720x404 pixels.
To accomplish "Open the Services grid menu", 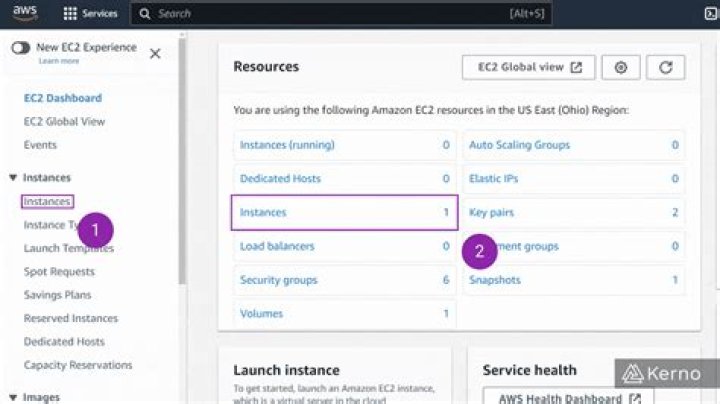I will 90,14.
